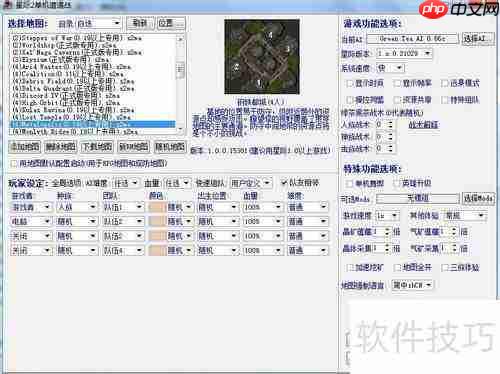The height and width of the screenshot is (374, 500).
Task: Click the 气矿储量 spinner arrows
Action: click(x=454, y=232)
